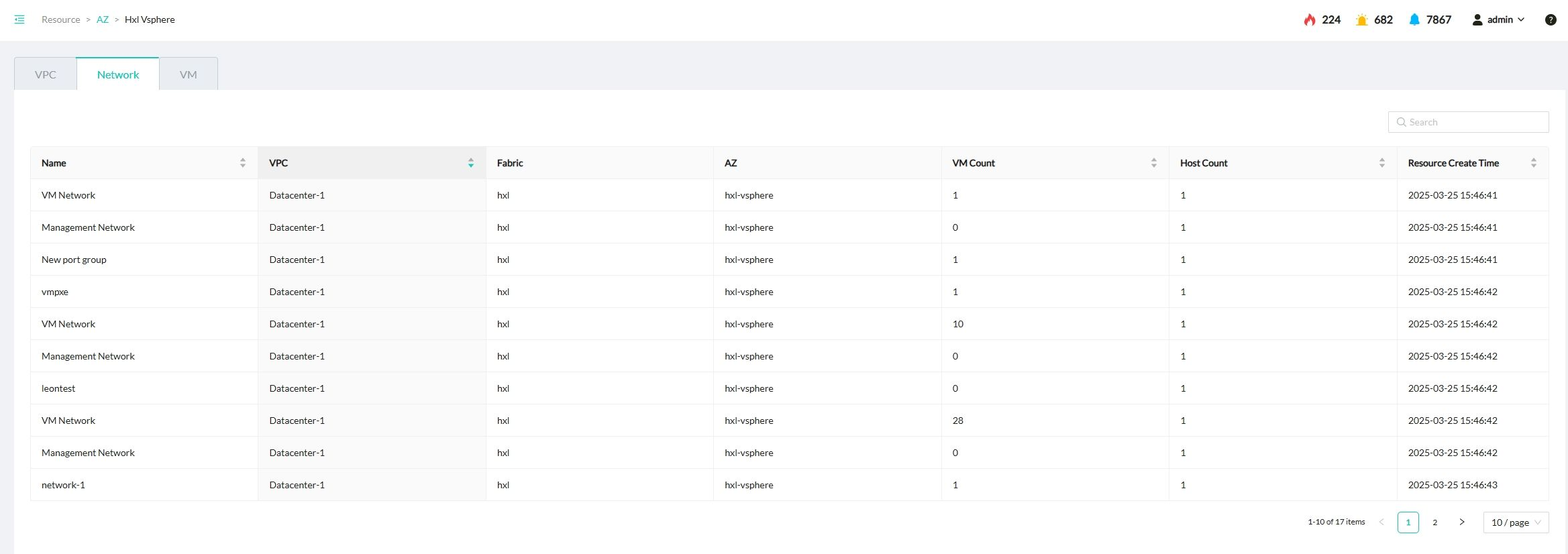The height and width of the screenshot is (554, 1568).
Task: Sort by VPC column sort arrows
Action: (470, 163)
